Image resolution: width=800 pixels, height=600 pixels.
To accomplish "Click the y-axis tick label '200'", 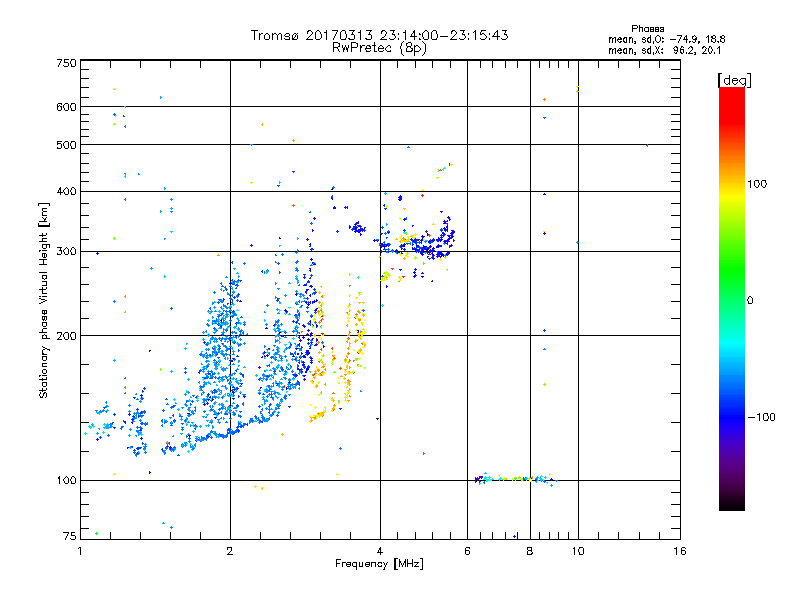I will click(66, 336).
